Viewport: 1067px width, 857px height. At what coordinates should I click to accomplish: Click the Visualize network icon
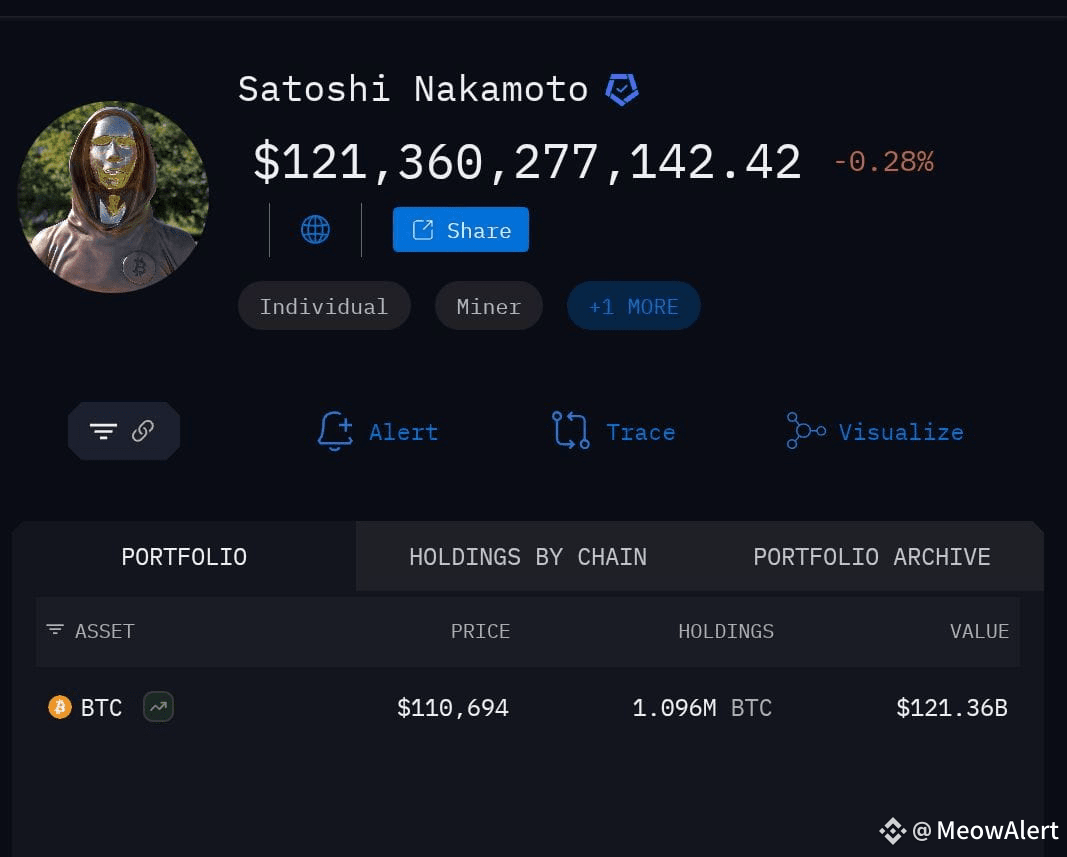806,431
